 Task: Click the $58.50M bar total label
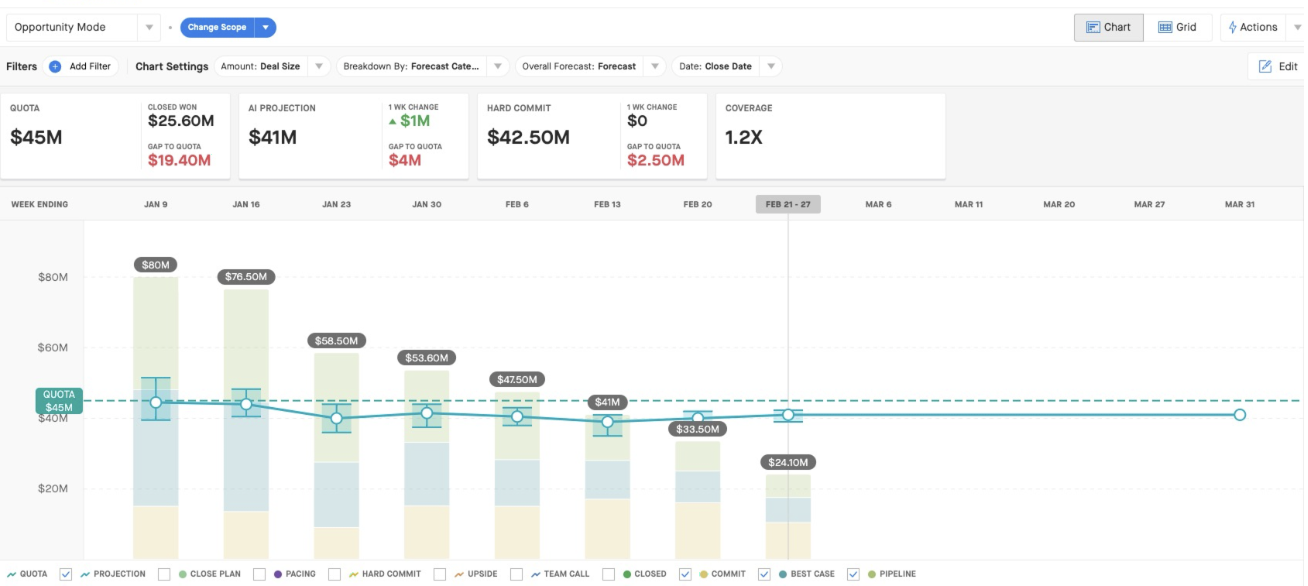coord(336,341)
